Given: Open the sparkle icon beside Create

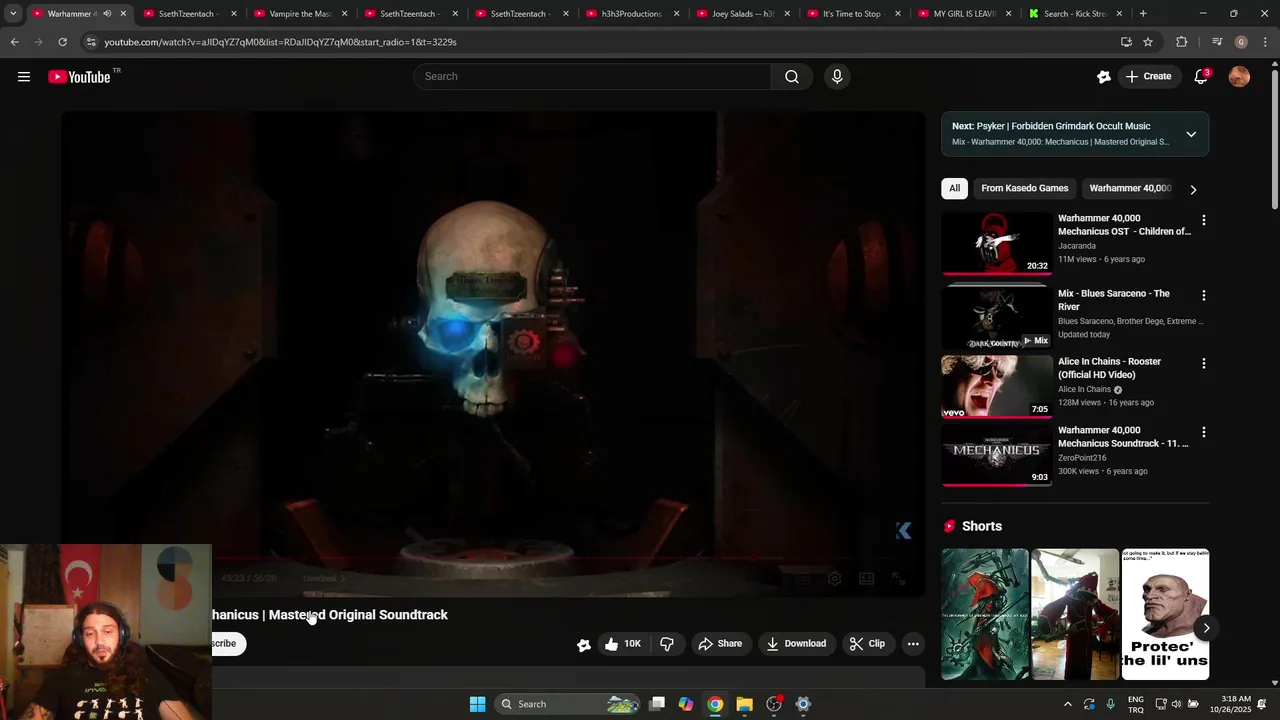Looking at the screenshot, I should pos(1103,77).
